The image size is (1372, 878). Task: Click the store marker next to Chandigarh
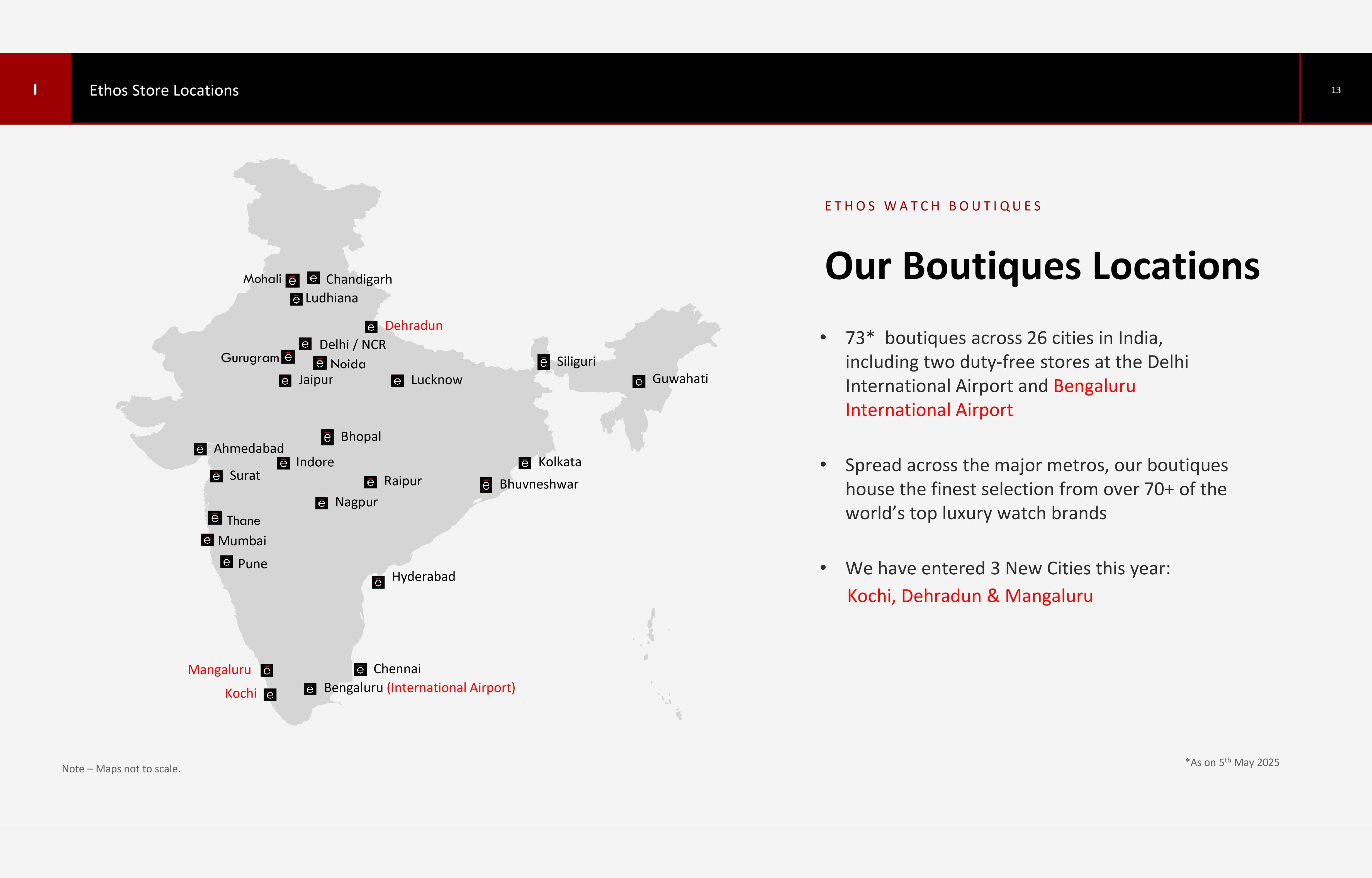pos(314,278)
